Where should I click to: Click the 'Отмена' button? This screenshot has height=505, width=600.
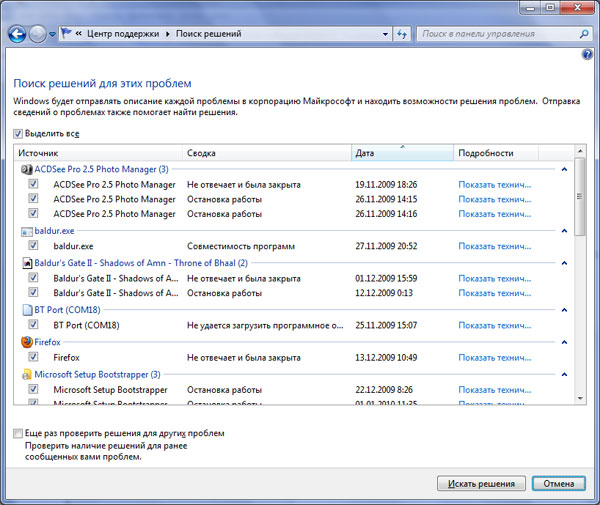pyautogui.click(x=559, y=484)
